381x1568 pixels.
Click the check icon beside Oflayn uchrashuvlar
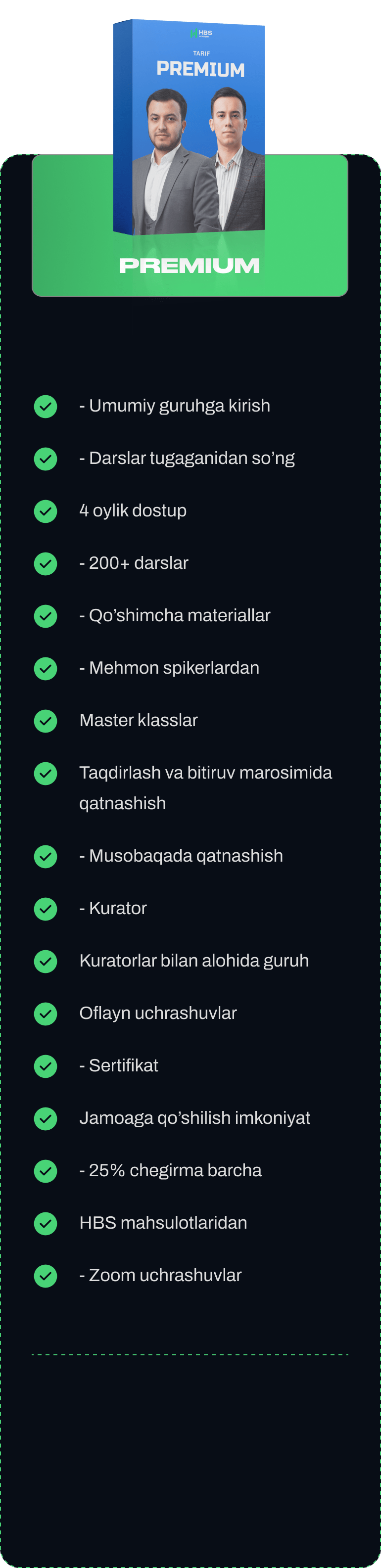46,1013
